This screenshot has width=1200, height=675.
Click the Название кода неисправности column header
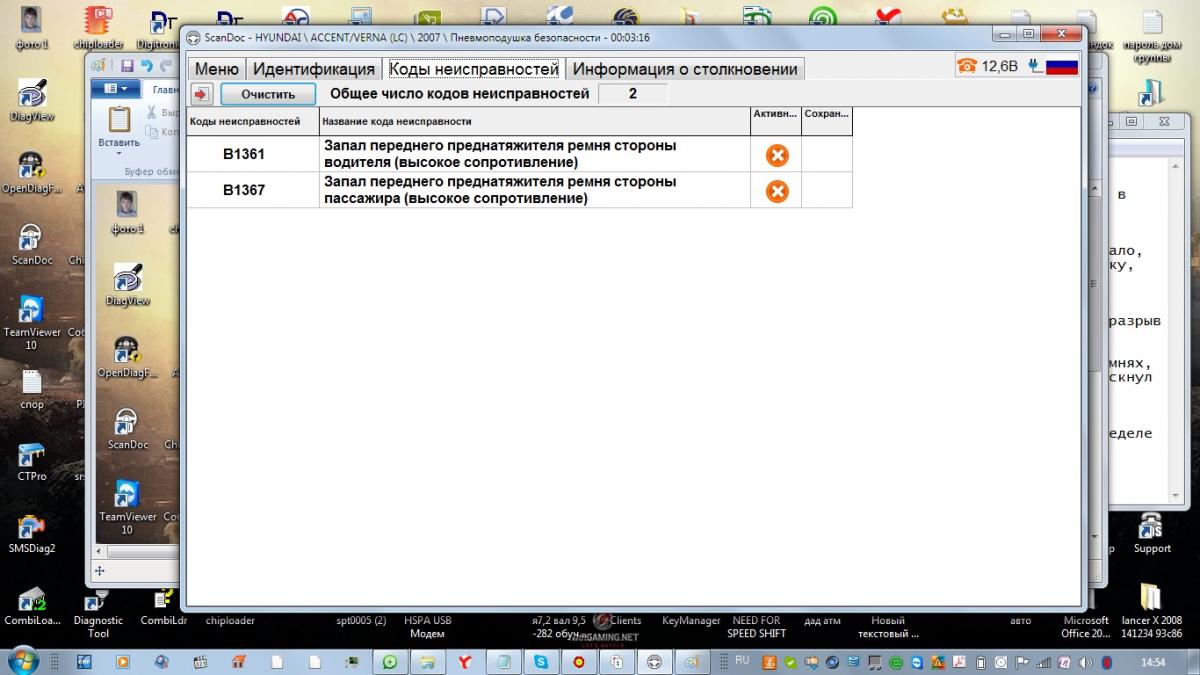point(535,121)
